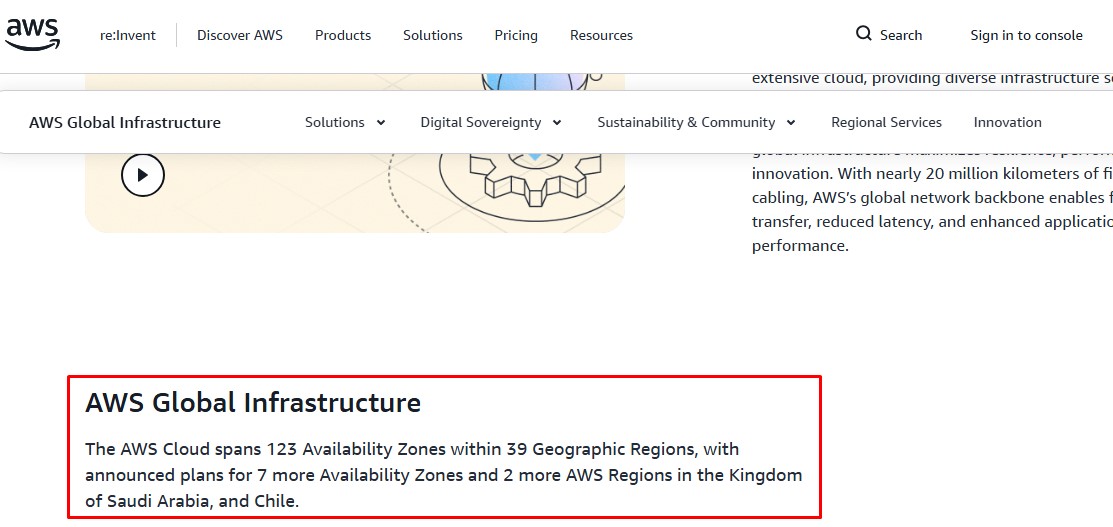The image size is (1113, 527).
Task: Go to the Innovation section
Action: (x=1007, y=123)
